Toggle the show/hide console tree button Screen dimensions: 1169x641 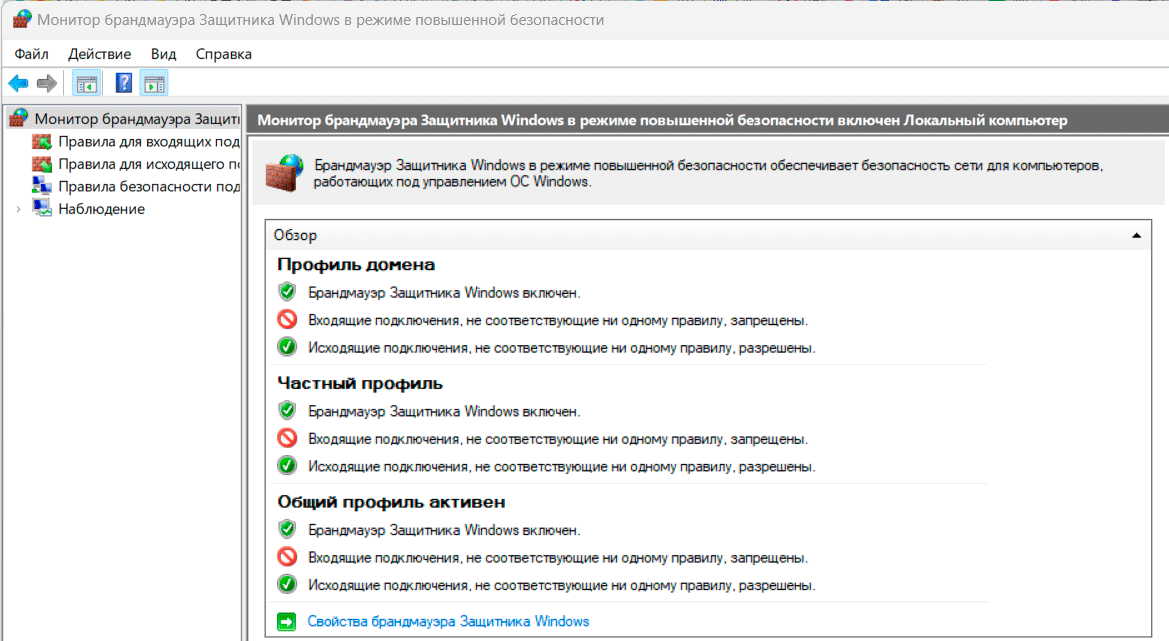86,83
